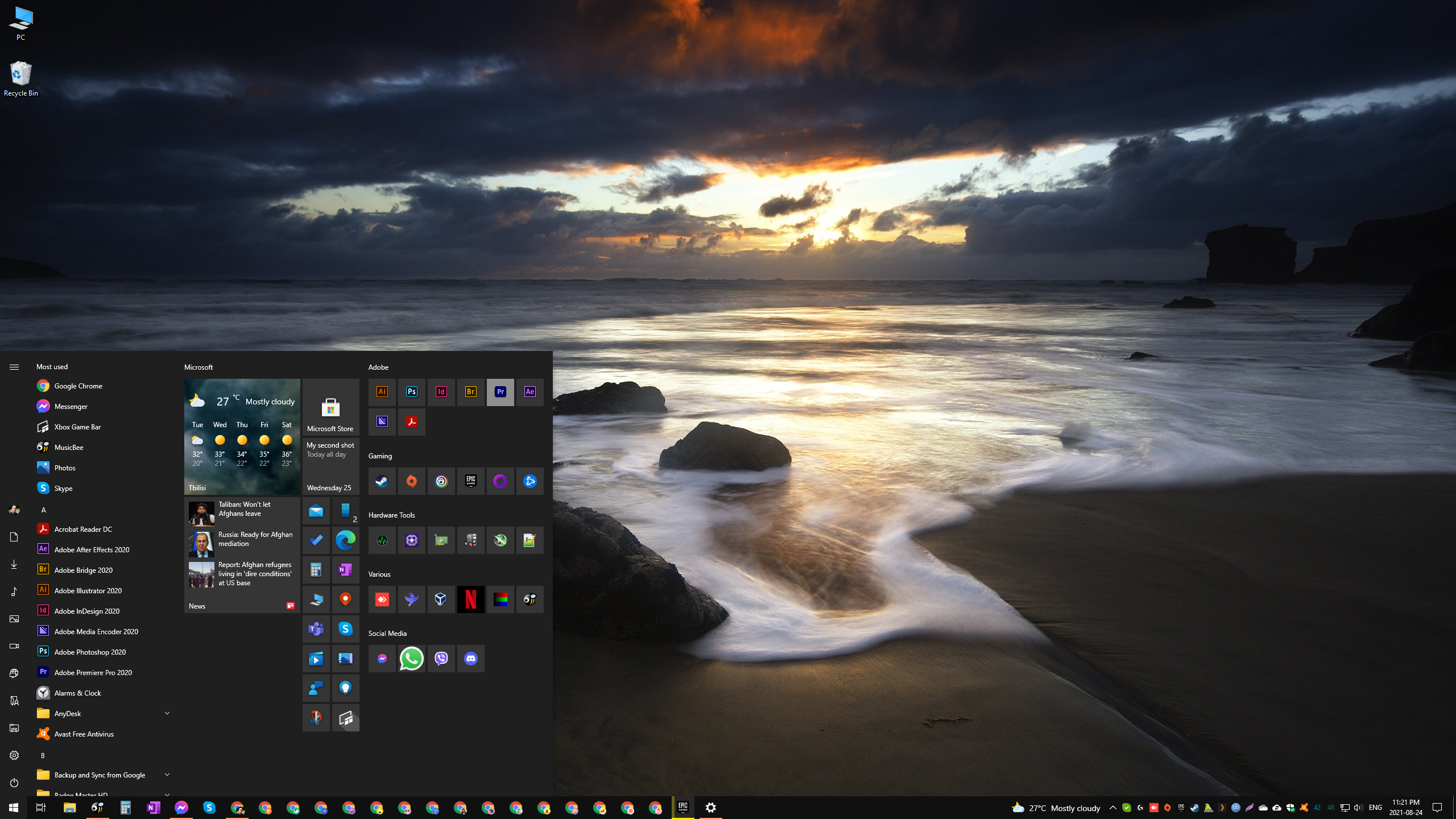Open the OneNote tile
Viewport: 1456px width, 819px height.
[x=345, y=570]
